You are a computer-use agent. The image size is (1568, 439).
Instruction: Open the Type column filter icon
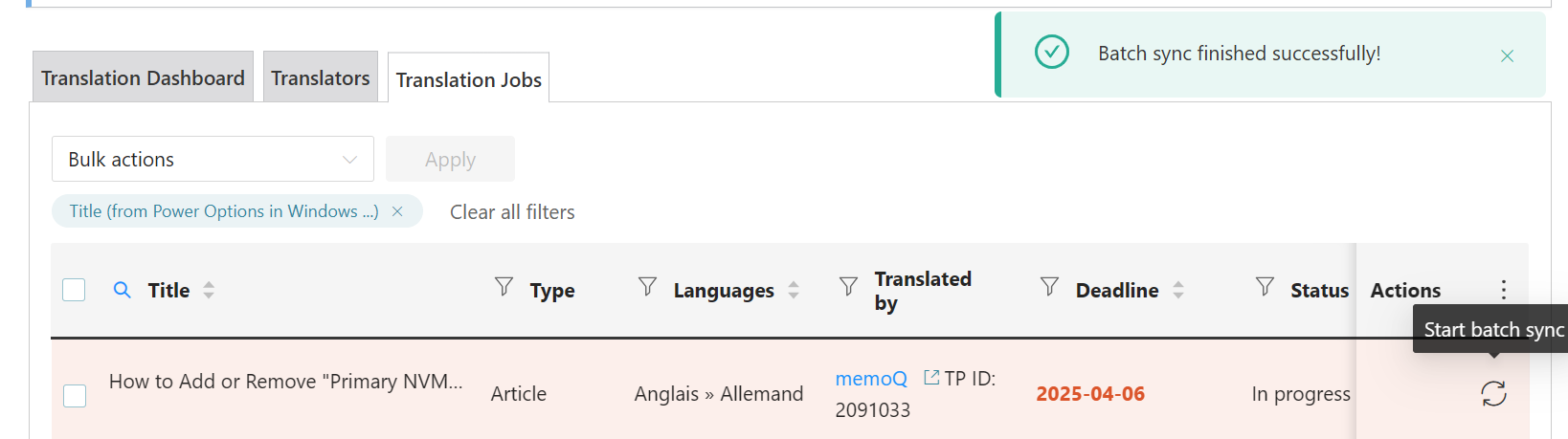[504, 286]
